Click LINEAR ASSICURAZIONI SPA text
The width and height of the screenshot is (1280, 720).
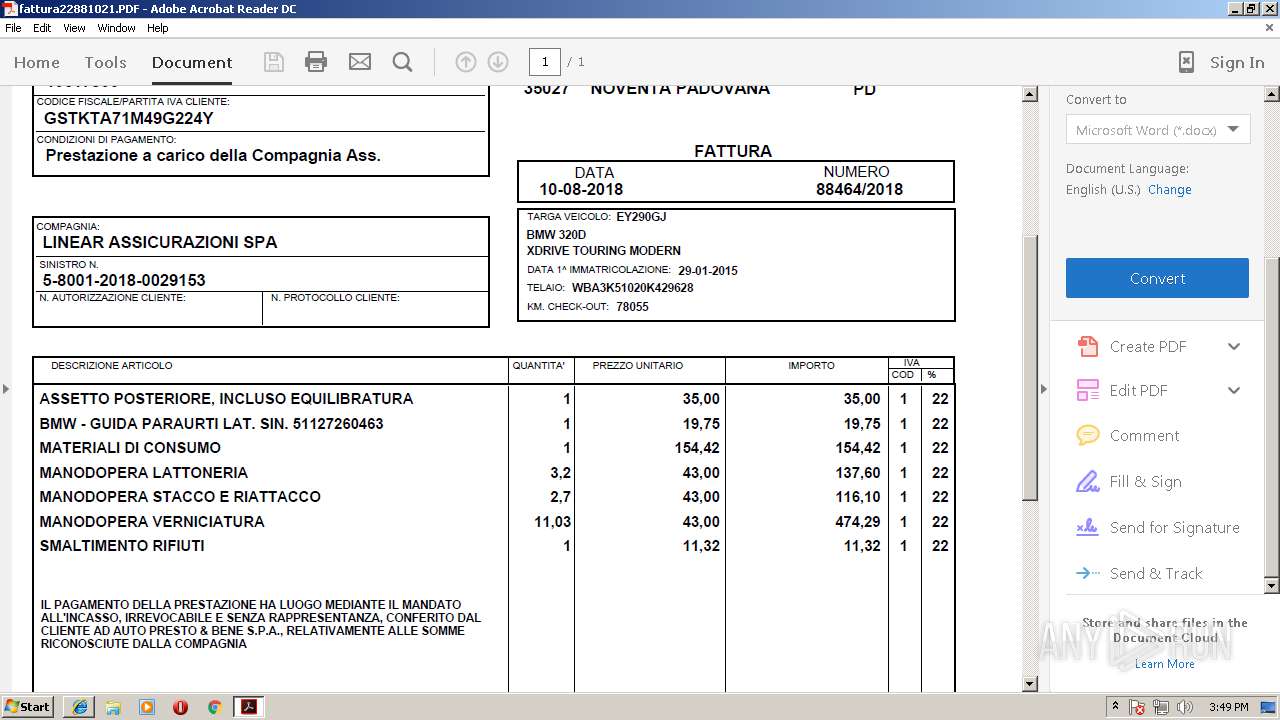pyautogui.click(x=160, y=242)
